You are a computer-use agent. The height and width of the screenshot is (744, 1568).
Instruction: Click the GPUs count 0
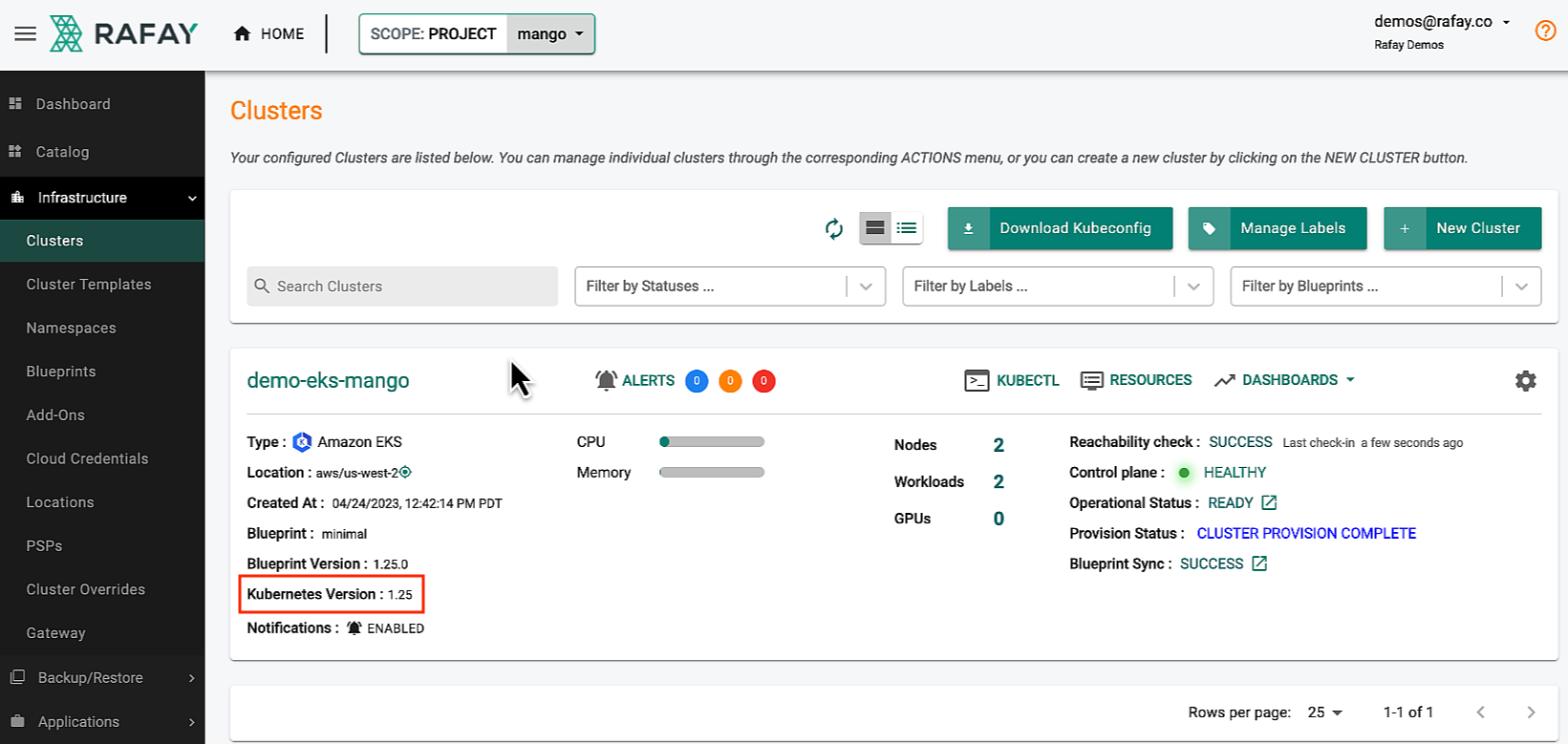[999, 519]
